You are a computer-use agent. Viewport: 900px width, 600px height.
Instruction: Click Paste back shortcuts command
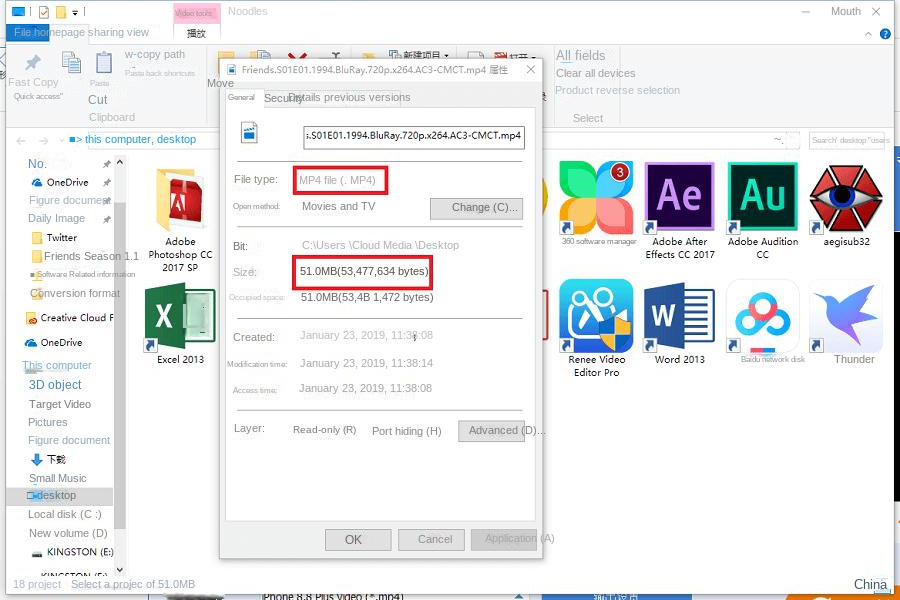pos(160,73)
